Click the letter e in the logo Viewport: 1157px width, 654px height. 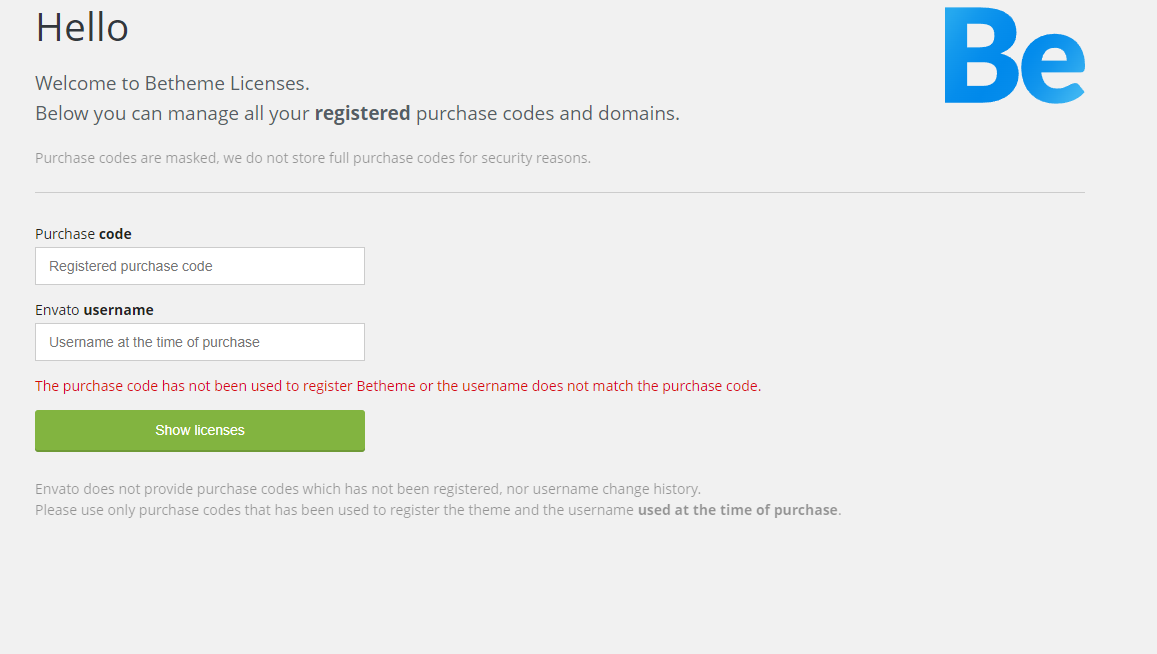(x=1052, y=68)
